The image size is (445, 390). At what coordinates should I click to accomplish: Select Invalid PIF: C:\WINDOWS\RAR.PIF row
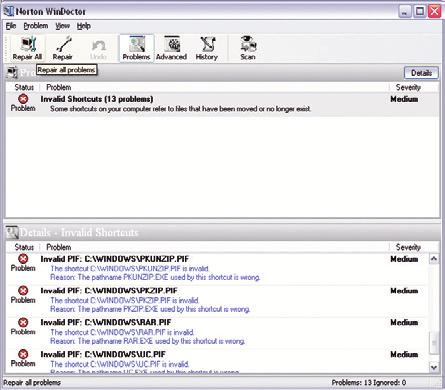pos(217,332)
